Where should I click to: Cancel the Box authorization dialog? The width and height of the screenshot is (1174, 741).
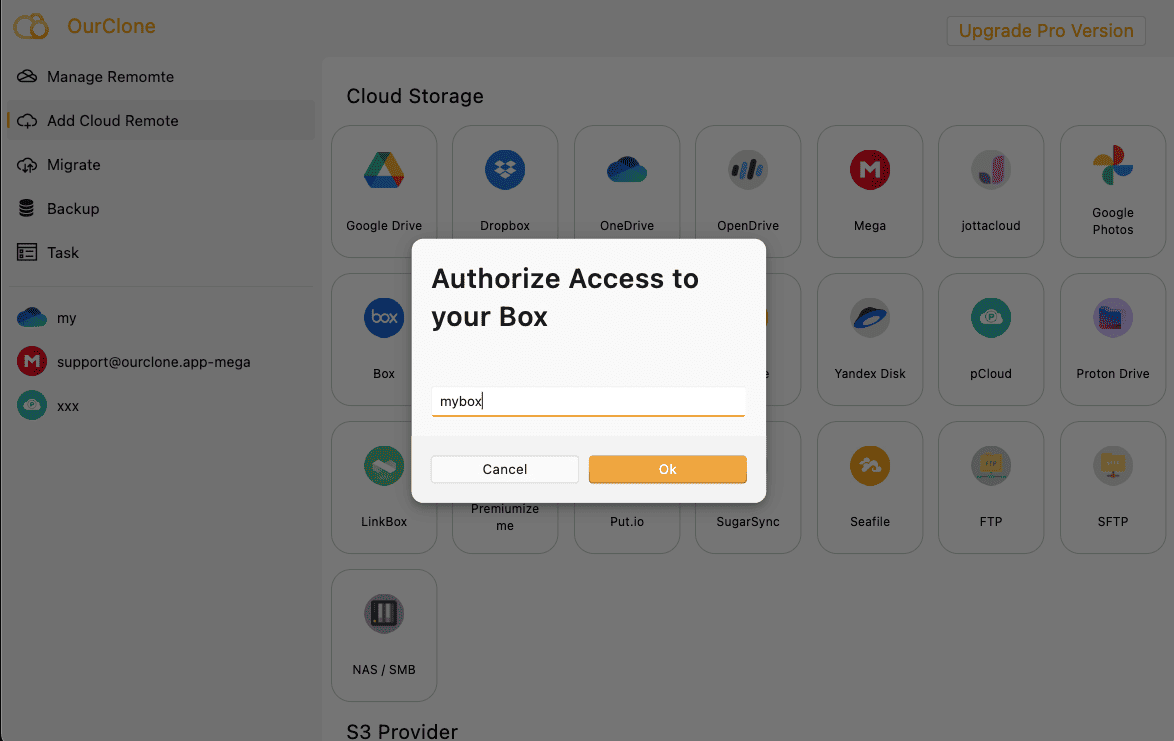[505, 469]
